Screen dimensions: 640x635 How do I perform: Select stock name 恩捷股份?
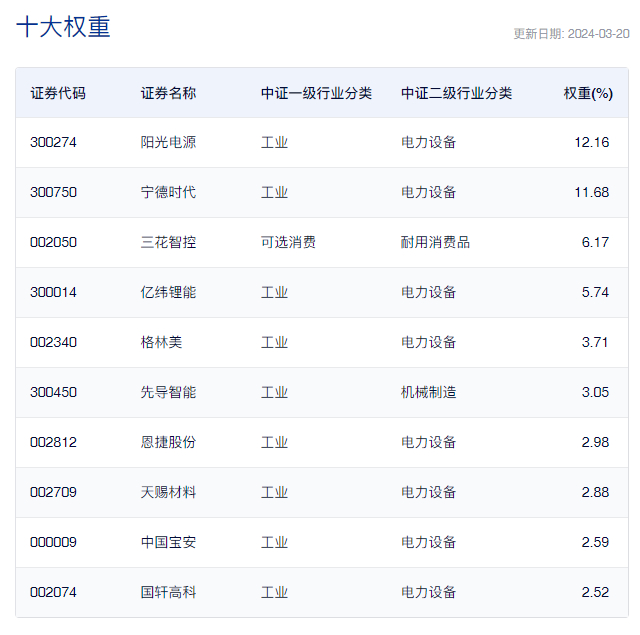[x=168, y=442]
